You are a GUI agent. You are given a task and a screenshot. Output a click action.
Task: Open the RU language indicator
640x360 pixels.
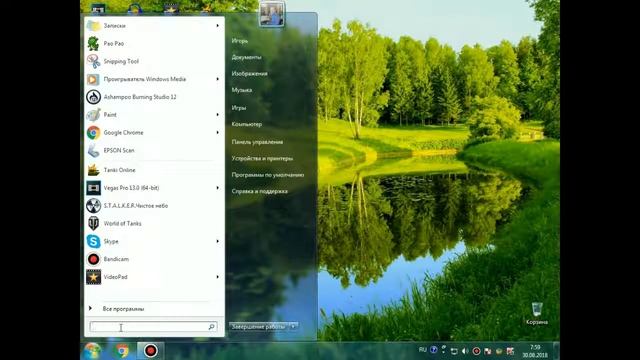point(423,350)
